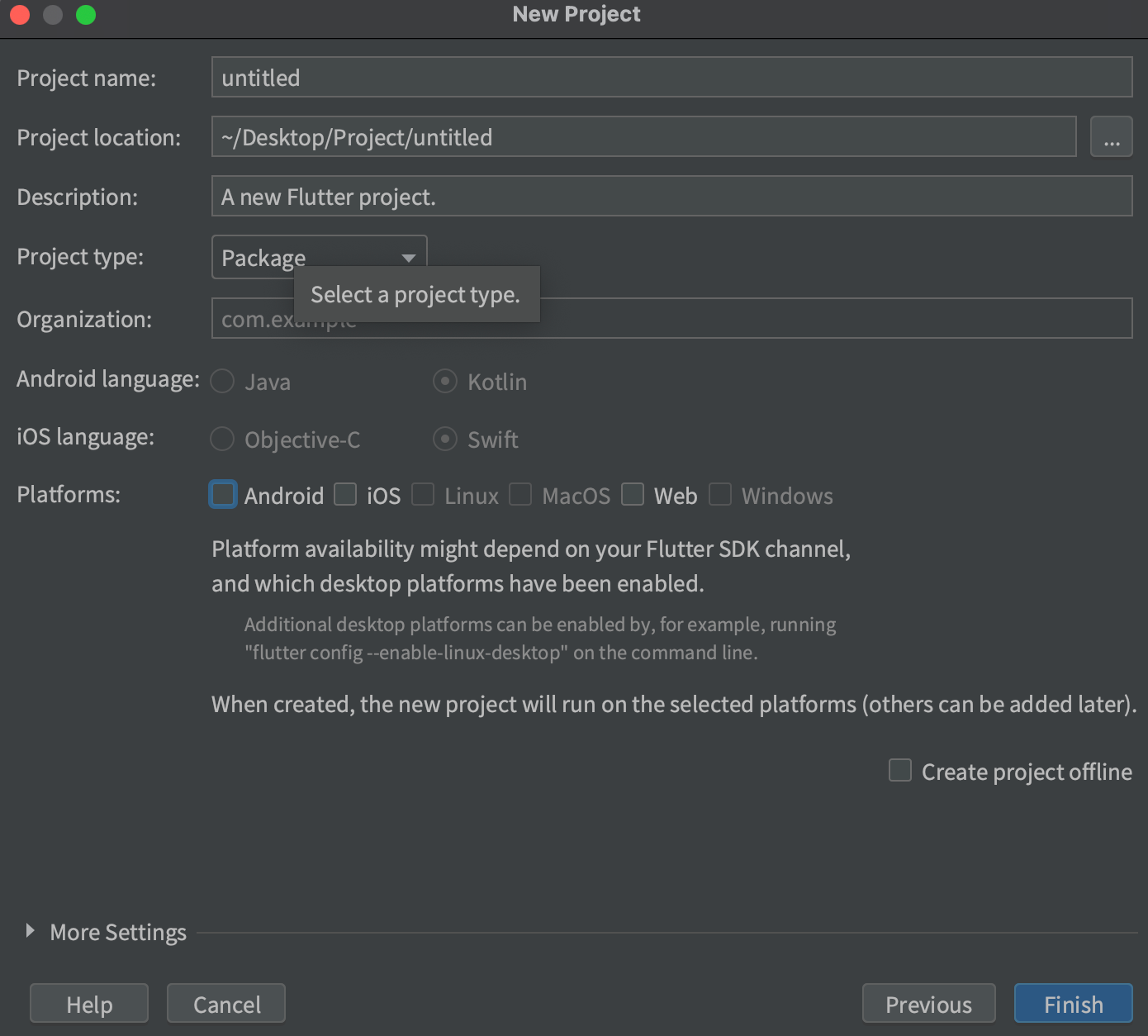Enable the iOS platform checkbox
1148x1036 pixels.
coord(345,494)
